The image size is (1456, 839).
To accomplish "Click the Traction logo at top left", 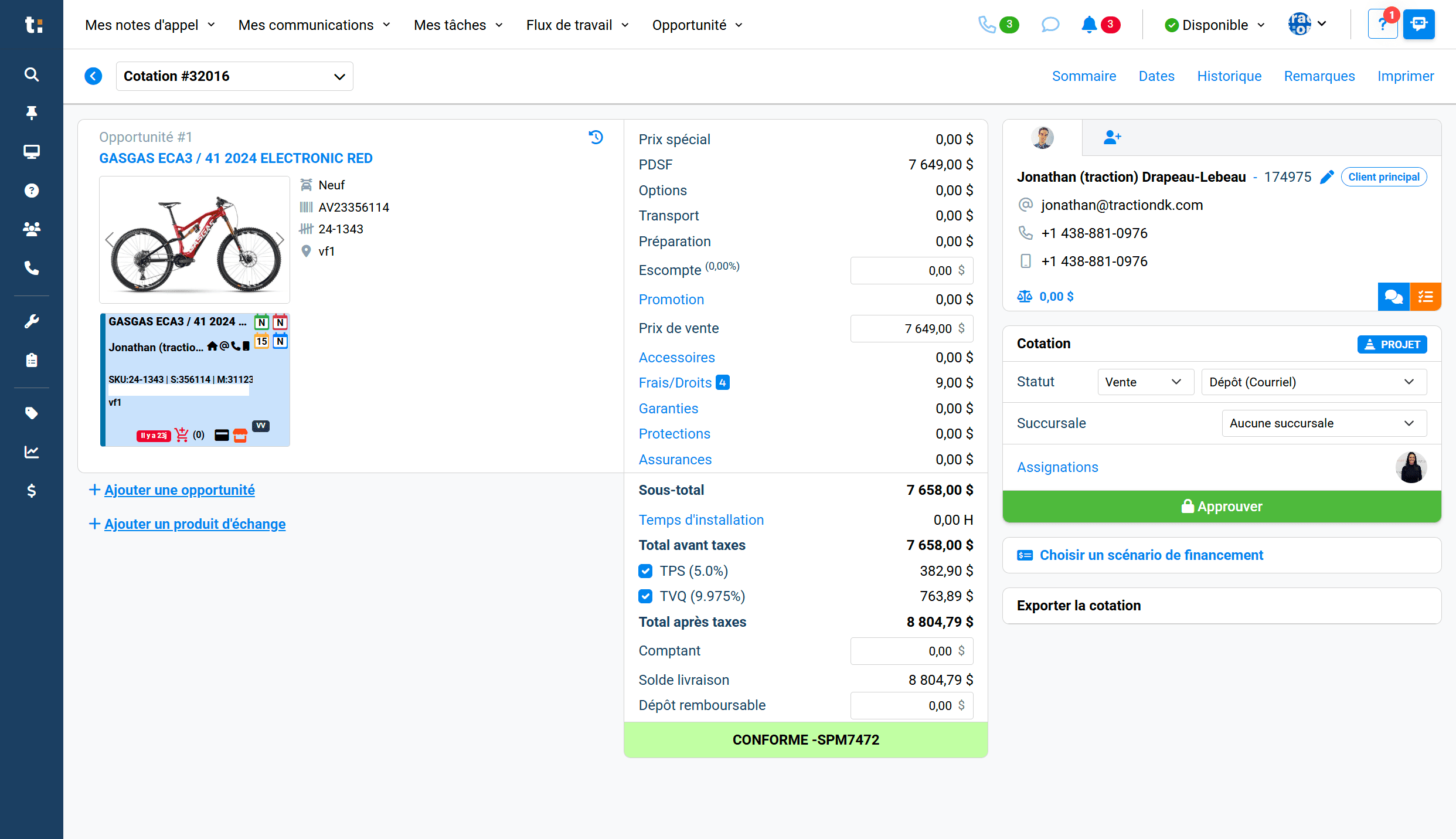I will (x=34, y=25).
